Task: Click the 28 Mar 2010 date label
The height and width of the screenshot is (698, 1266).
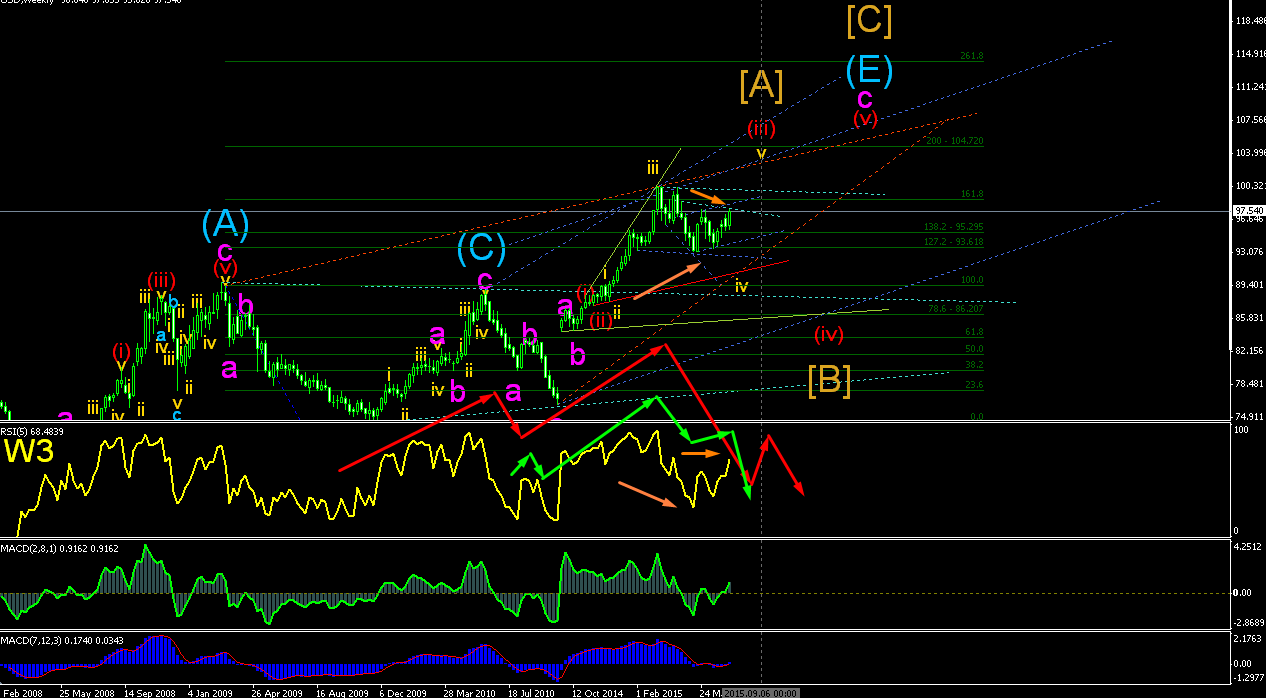Action: (469, 692)
